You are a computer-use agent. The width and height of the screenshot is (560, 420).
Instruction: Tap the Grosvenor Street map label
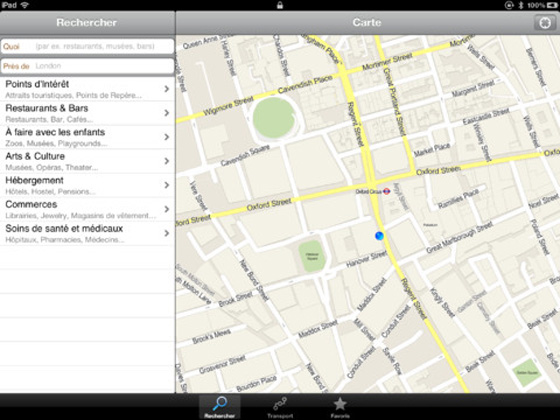(222, 365)
